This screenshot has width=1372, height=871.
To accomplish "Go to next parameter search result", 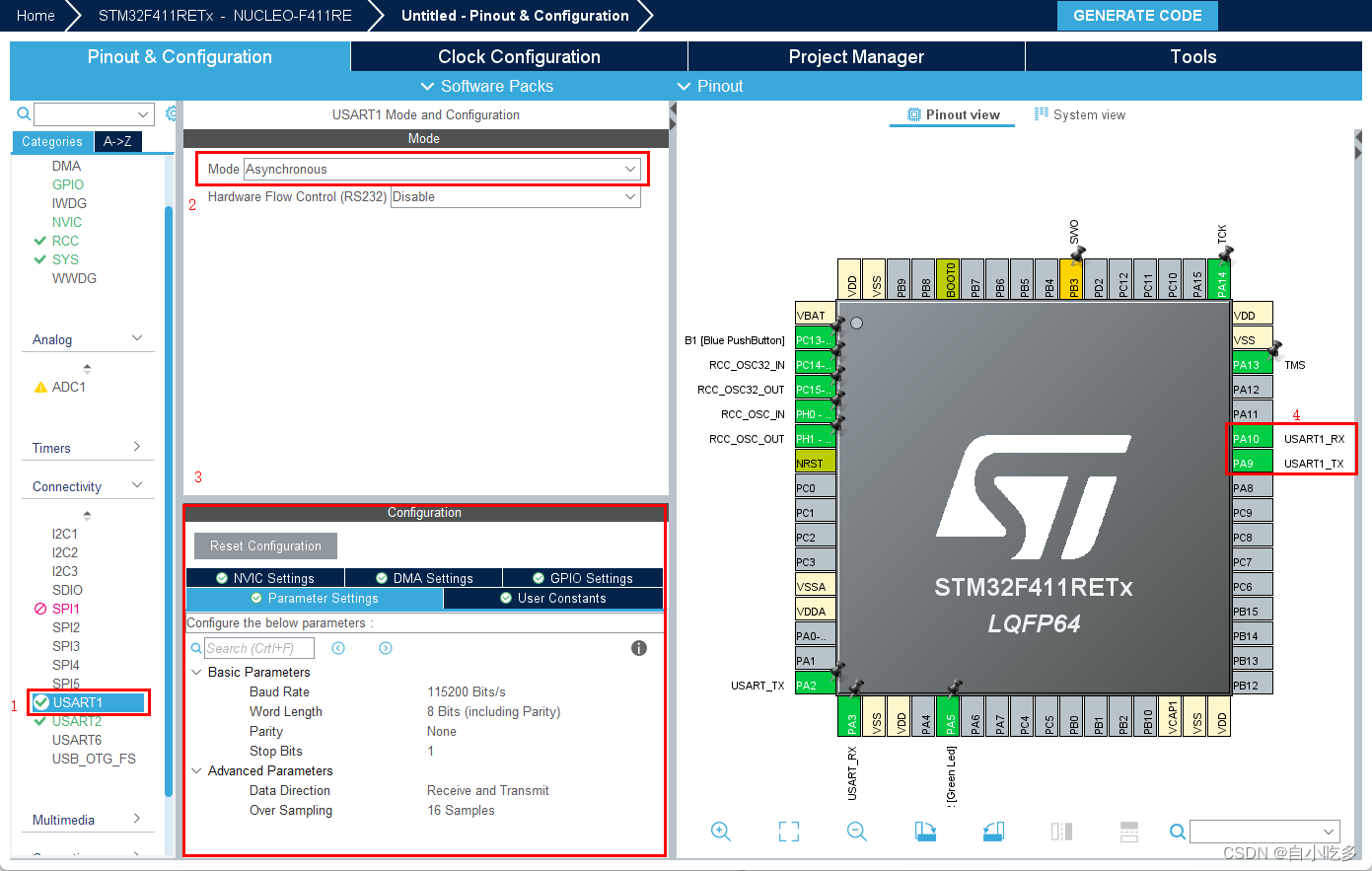I will (386, 648).
